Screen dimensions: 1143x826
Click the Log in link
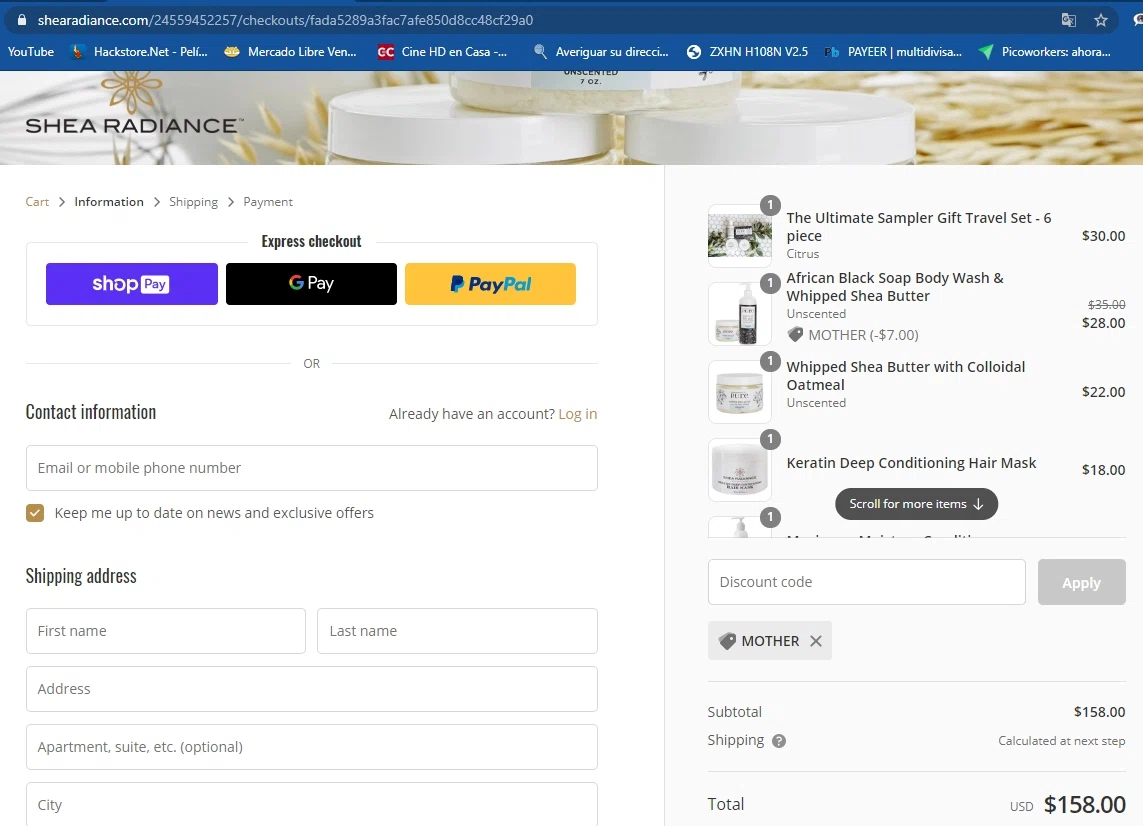(577, 414)
